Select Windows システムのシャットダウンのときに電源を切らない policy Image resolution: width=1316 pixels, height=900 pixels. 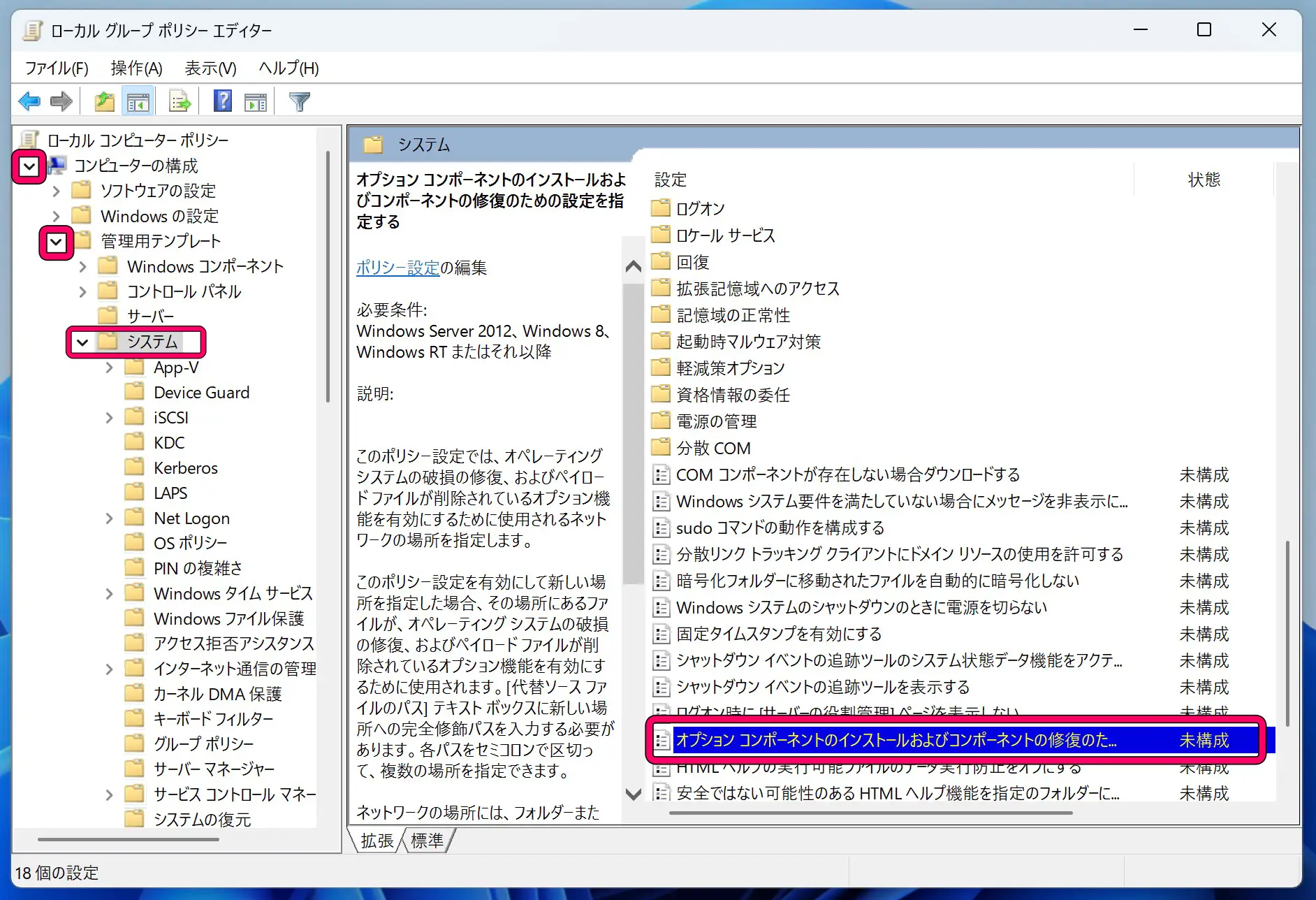pos(861,607)
